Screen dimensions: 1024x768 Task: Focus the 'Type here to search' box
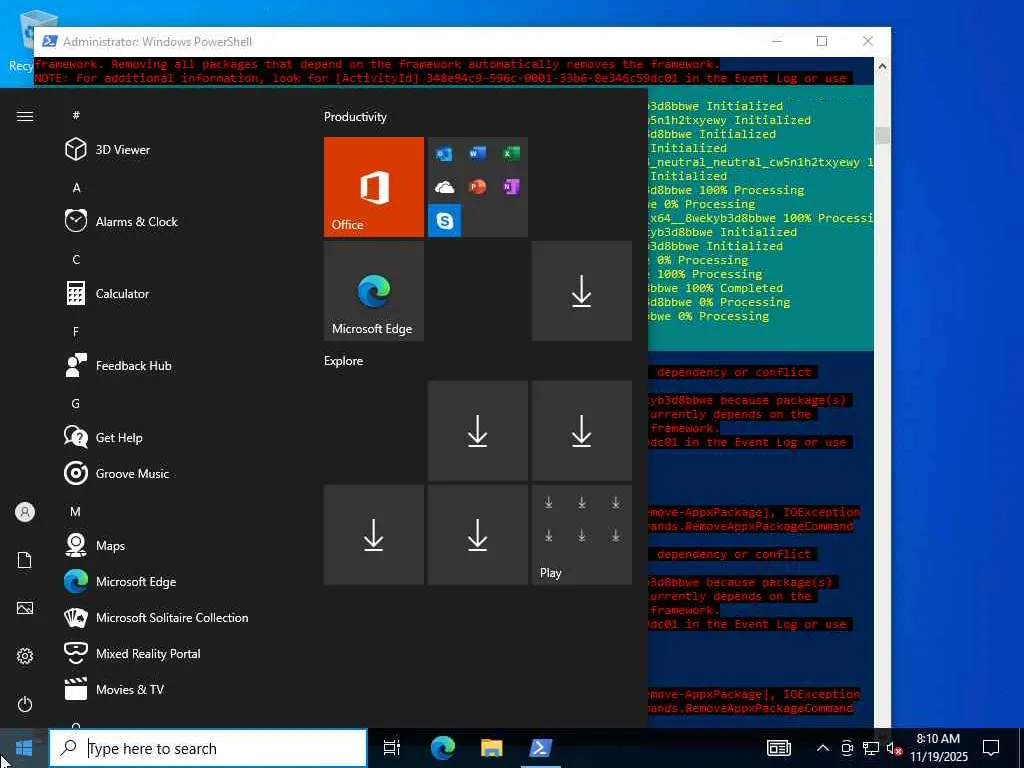click(208, 748)
